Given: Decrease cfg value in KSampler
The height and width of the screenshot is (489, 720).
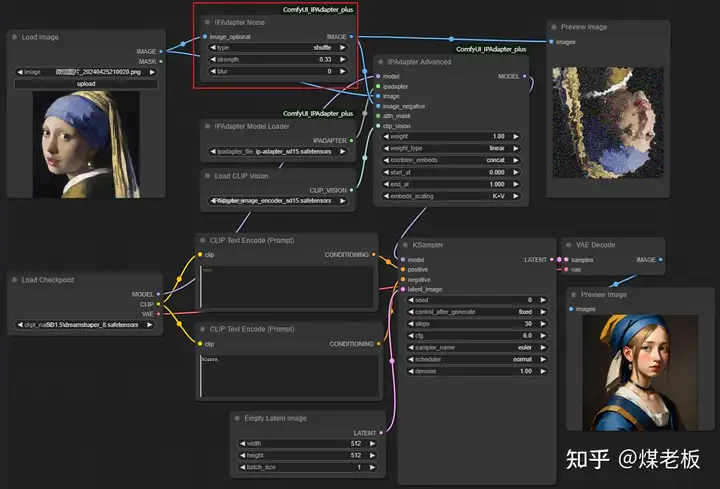Looking at the screenshot, I should [411, 336].
